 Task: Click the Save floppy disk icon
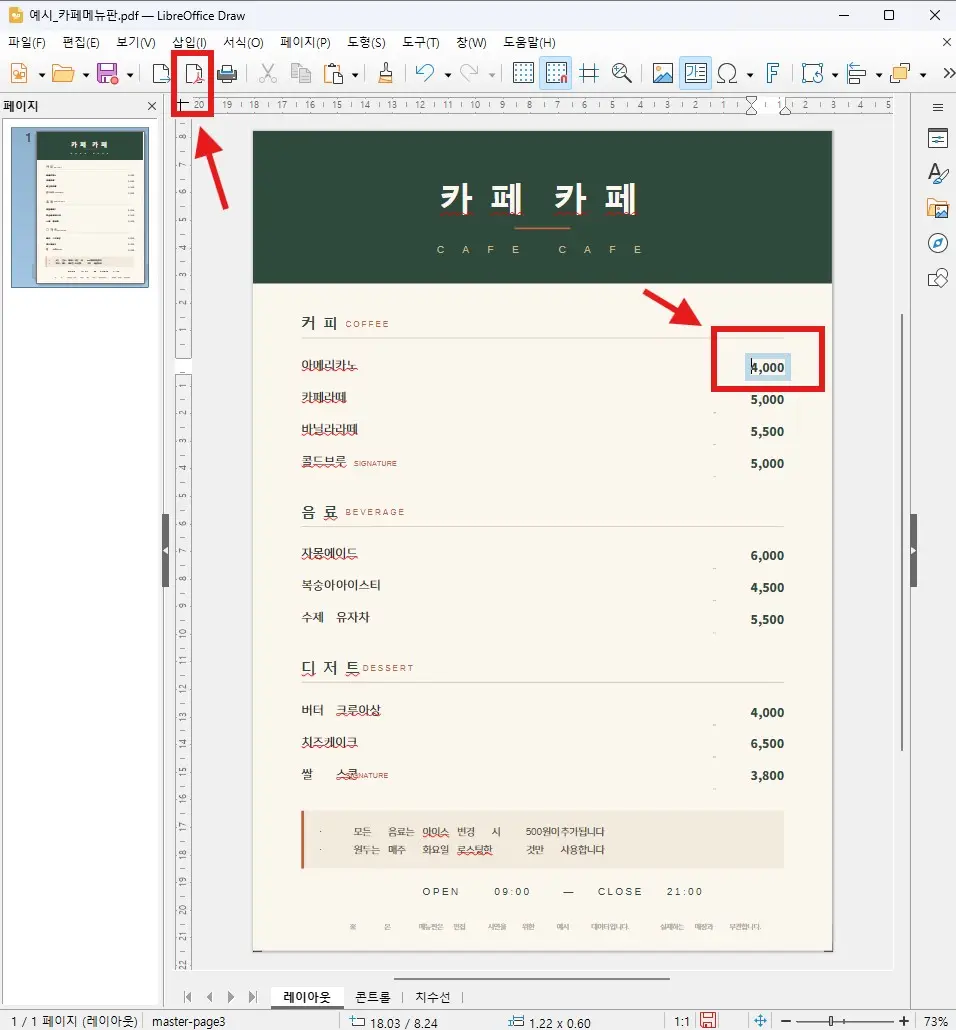coord(107,73)
